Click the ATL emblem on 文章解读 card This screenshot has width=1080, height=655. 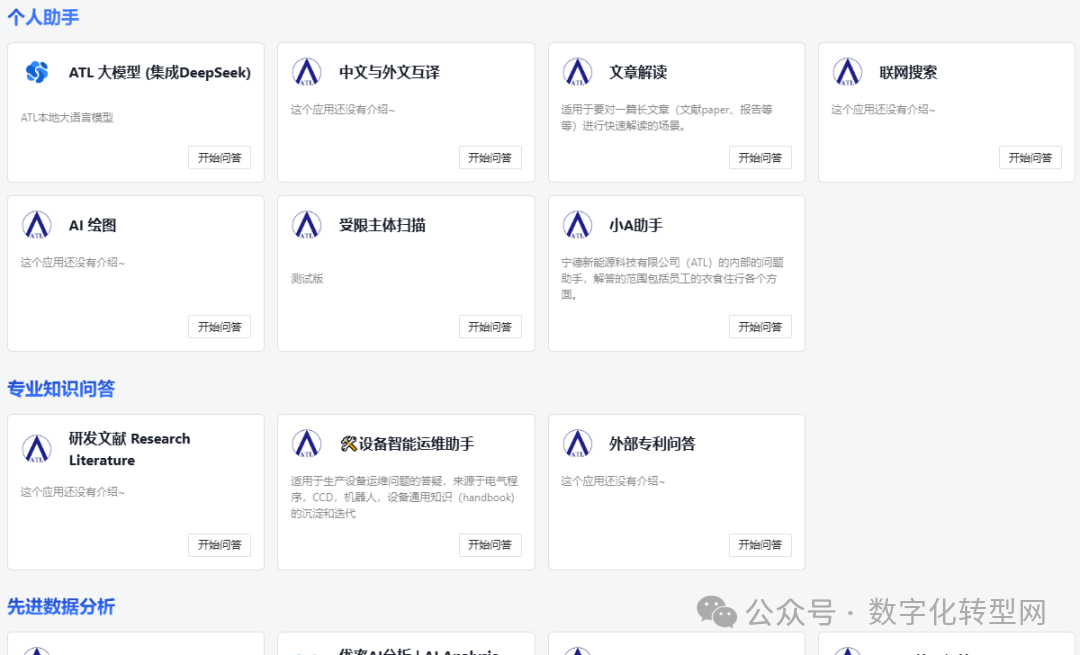(577, 71)
